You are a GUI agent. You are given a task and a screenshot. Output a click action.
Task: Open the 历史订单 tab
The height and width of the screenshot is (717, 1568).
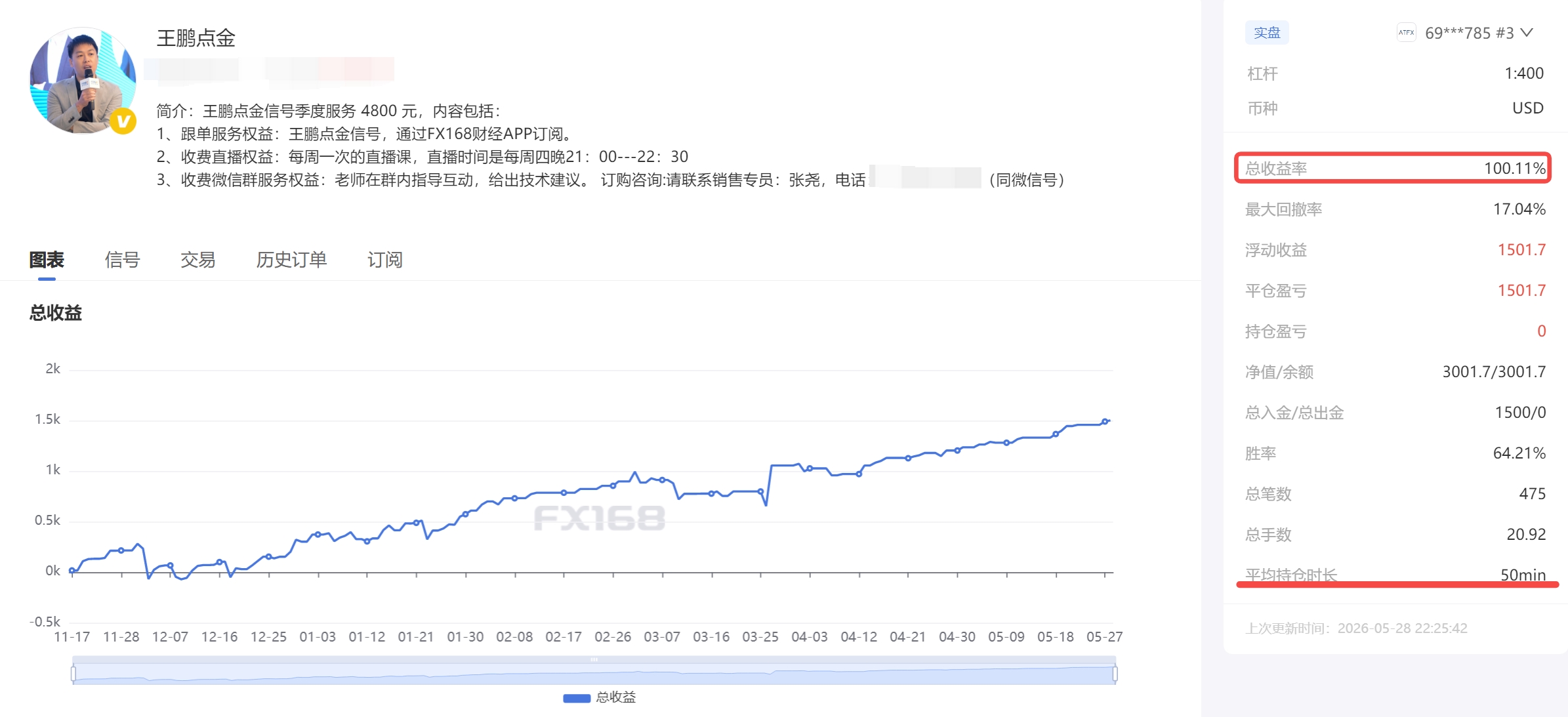pos(291,260)
